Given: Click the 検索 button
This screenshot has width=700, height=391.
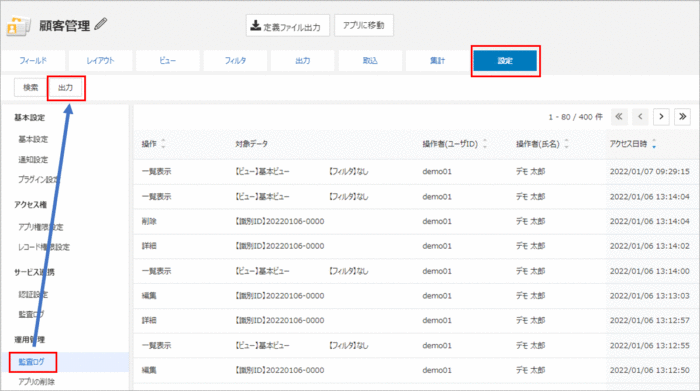Looking at the screenshot, I should [31, 87].
